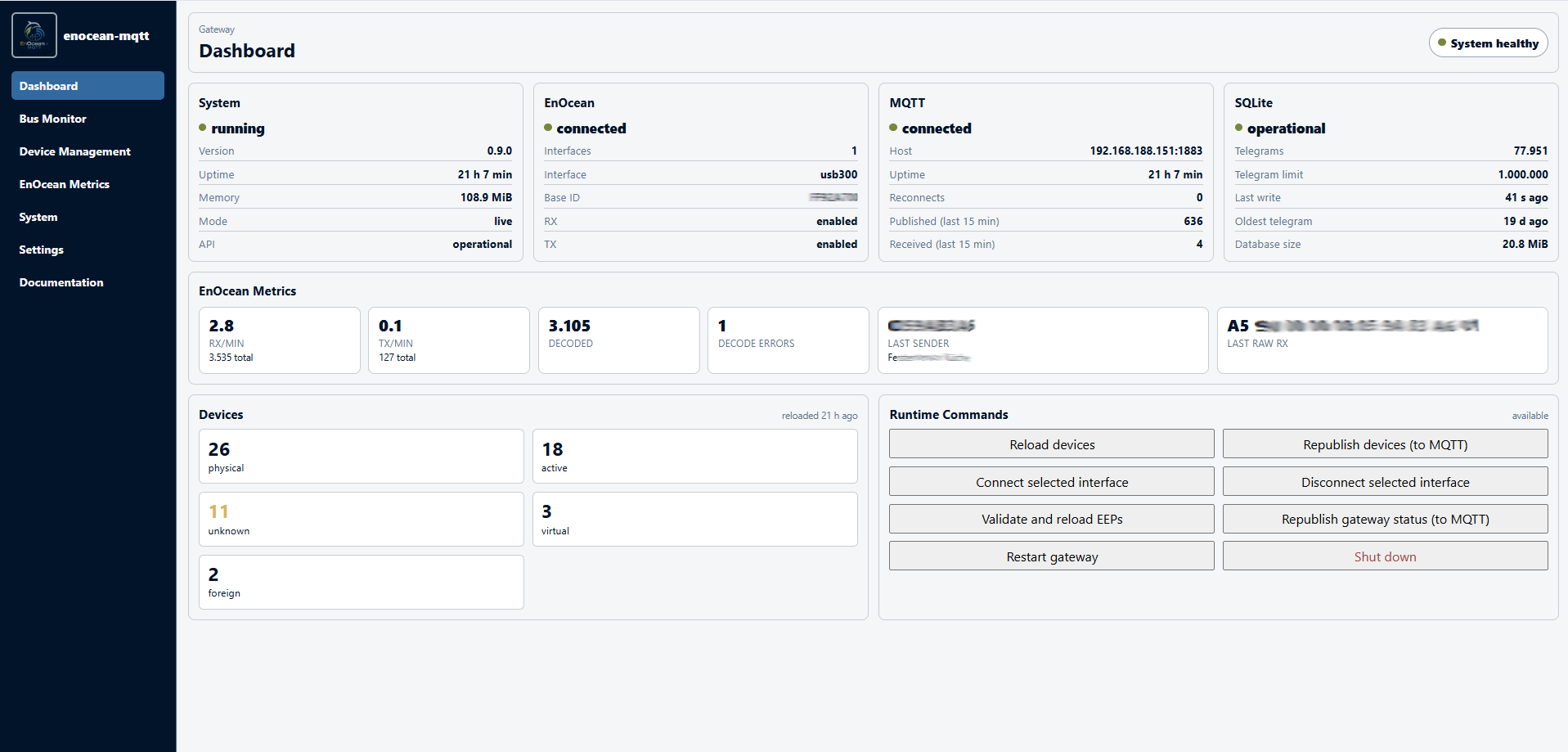Open EnOcean Metrics in sidebar
Screen dimensions: 1568x752
click(88, 184)
